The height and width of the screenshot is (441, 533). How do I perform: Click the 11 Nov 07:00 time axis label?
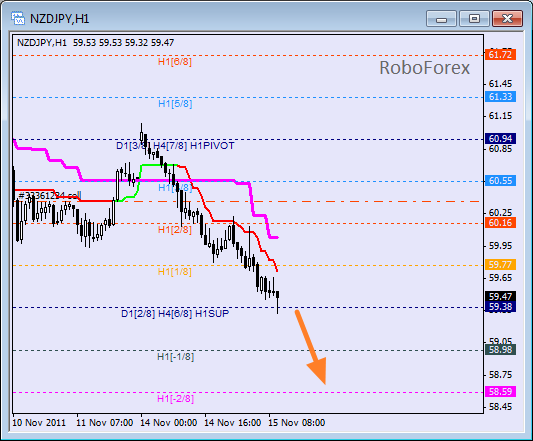[104, 423]
